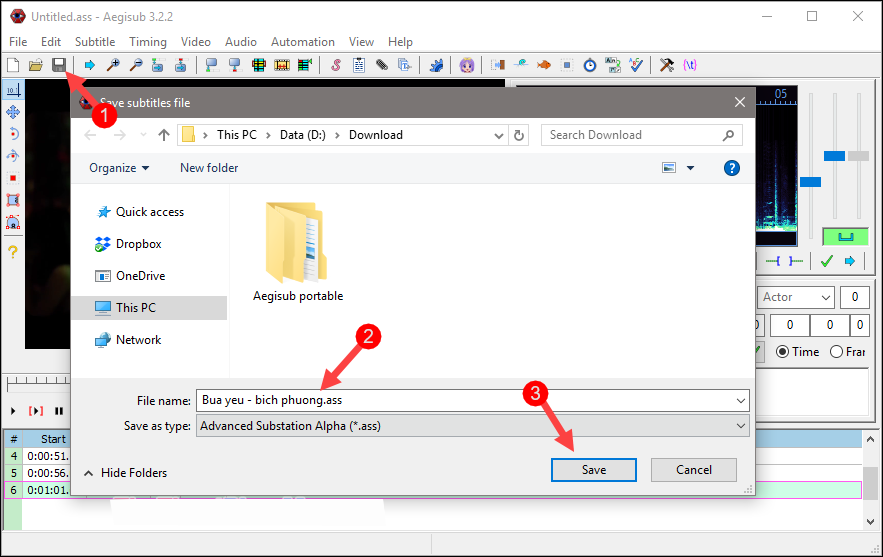Click the Cancel button
The width and height of the screenshot is (883, 557).
pyautogui.click(x=694, y=470)
